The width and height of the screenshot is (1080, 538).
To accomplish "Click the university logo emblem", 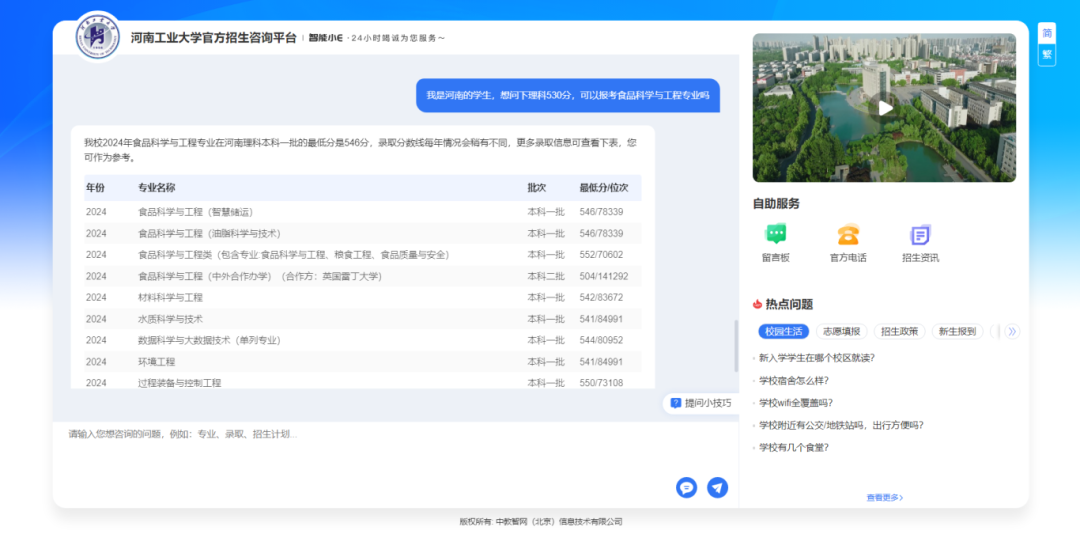I will point(98,37).
